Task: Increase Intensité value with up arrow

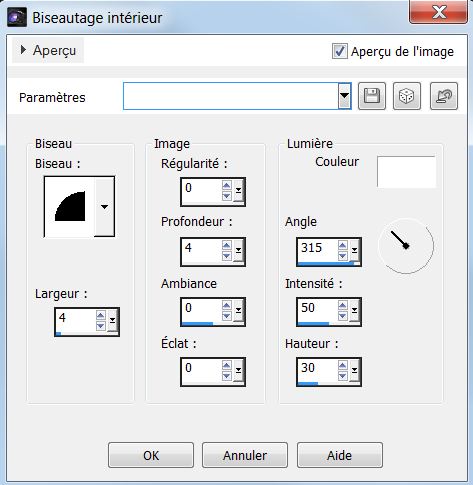Action: pyautogui.click(x=343, y=305)
